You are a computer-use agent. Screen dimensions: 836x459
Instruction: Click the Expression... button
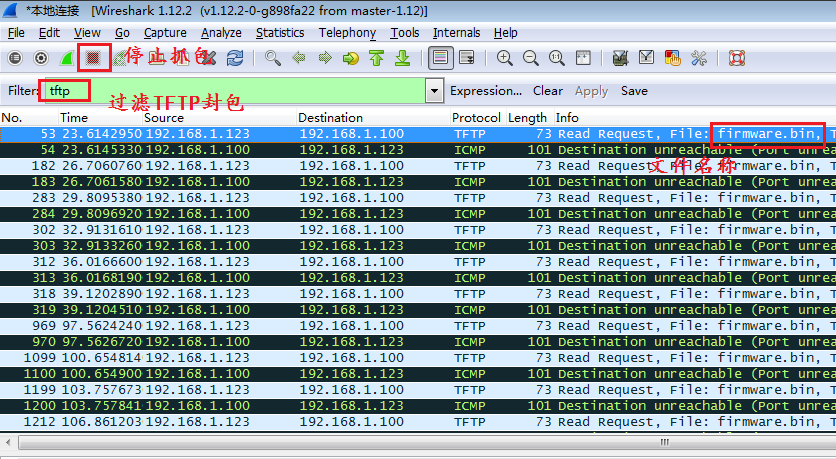tap(486, 91)
